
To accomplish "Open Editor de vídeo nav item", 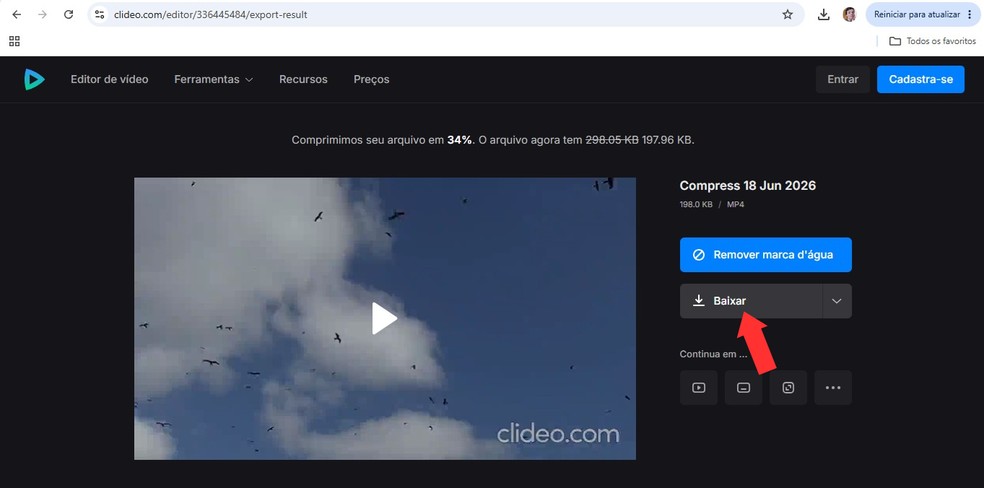I will click(109, 80).
